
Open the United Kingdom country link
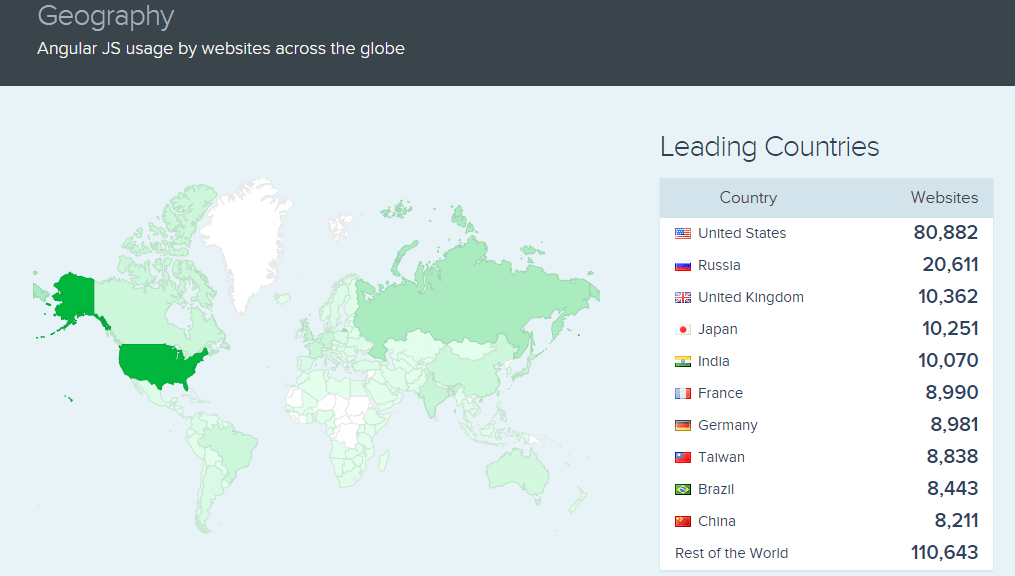point(750,297)
